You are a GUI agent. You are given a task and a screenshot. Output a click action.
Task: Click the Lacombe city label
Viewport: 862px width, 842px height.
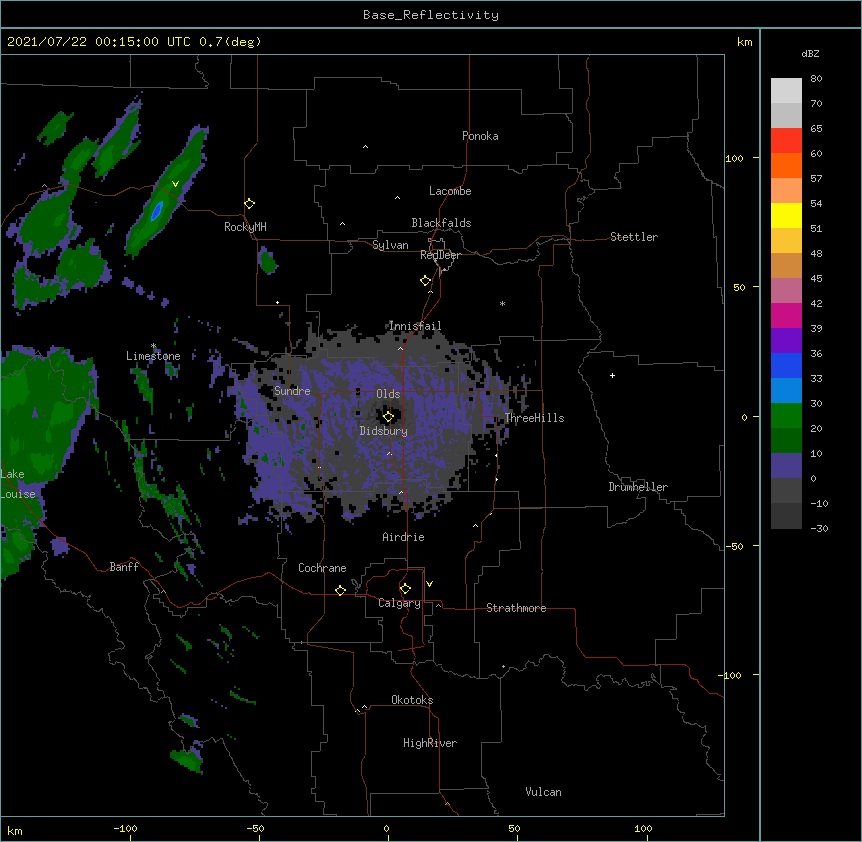(x=450, y=191)
